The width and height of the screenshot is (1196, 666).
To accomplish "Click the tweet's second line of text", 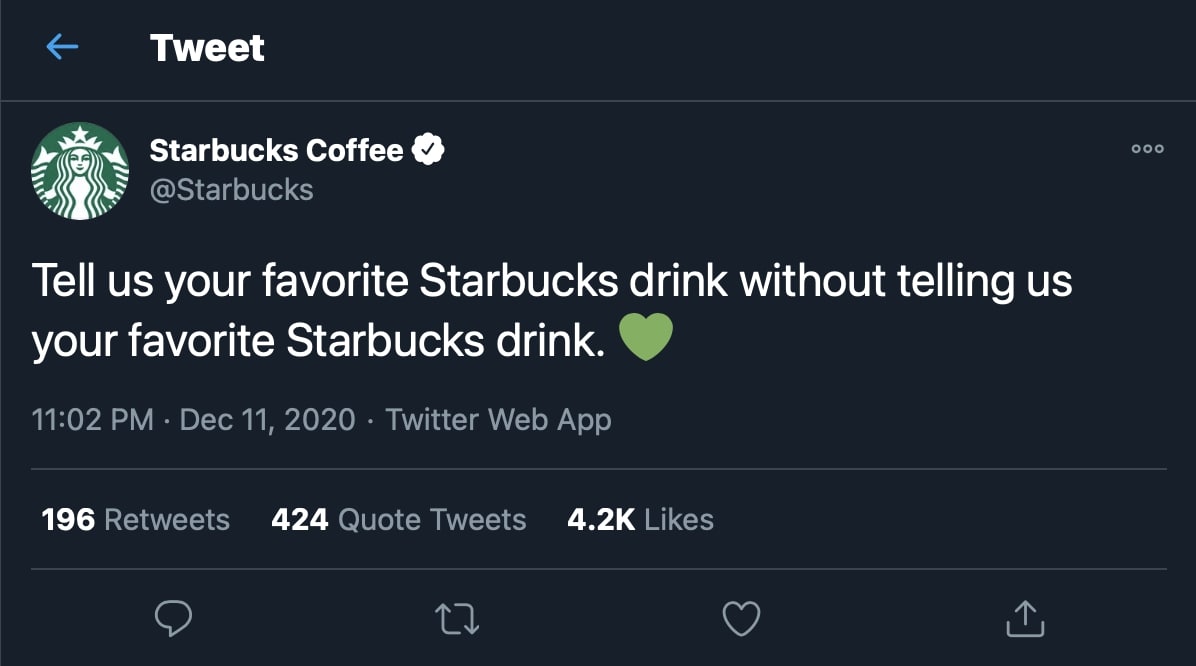I will (x=318, y=341).
